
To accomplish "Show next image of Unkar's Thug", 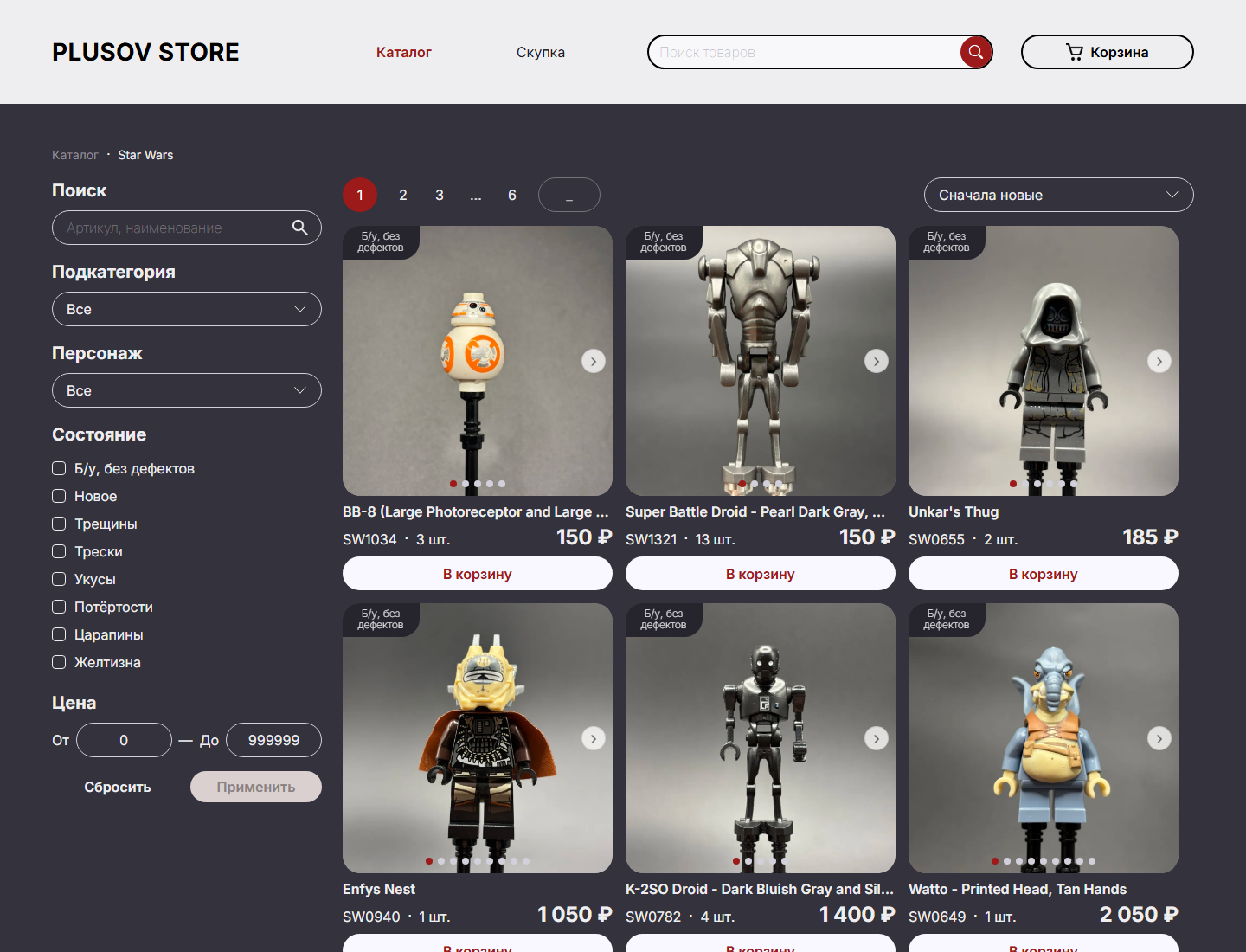I will click(1159, 361).
